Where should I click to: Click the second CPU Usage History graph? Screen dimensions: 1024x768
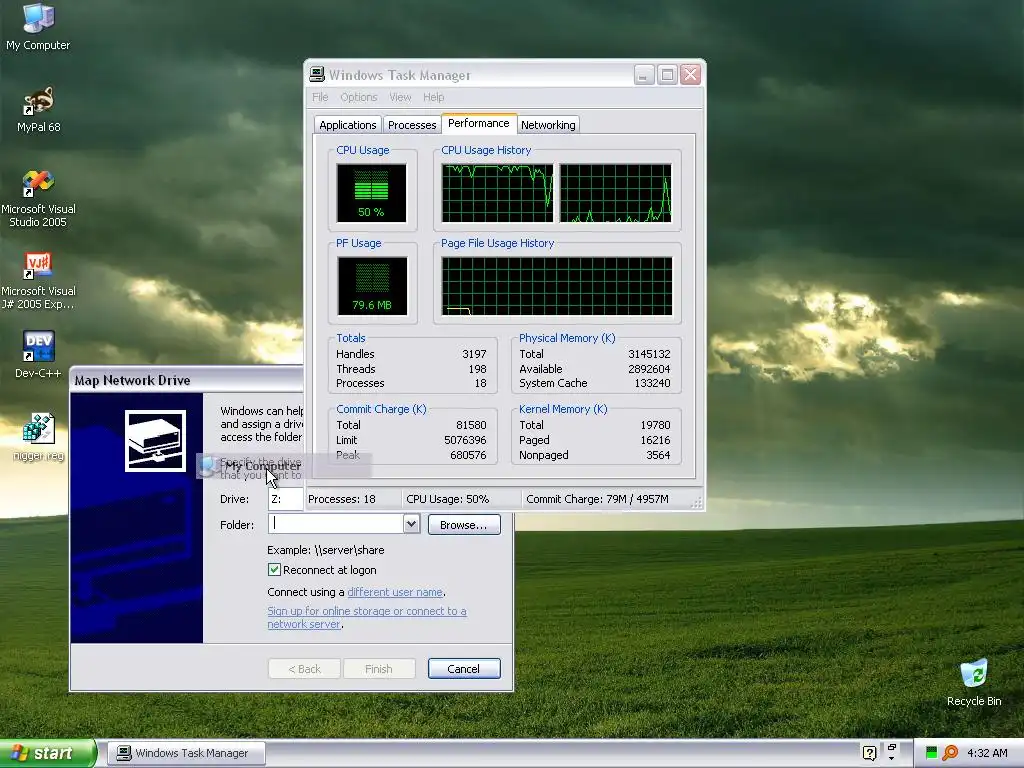[616, 193]
